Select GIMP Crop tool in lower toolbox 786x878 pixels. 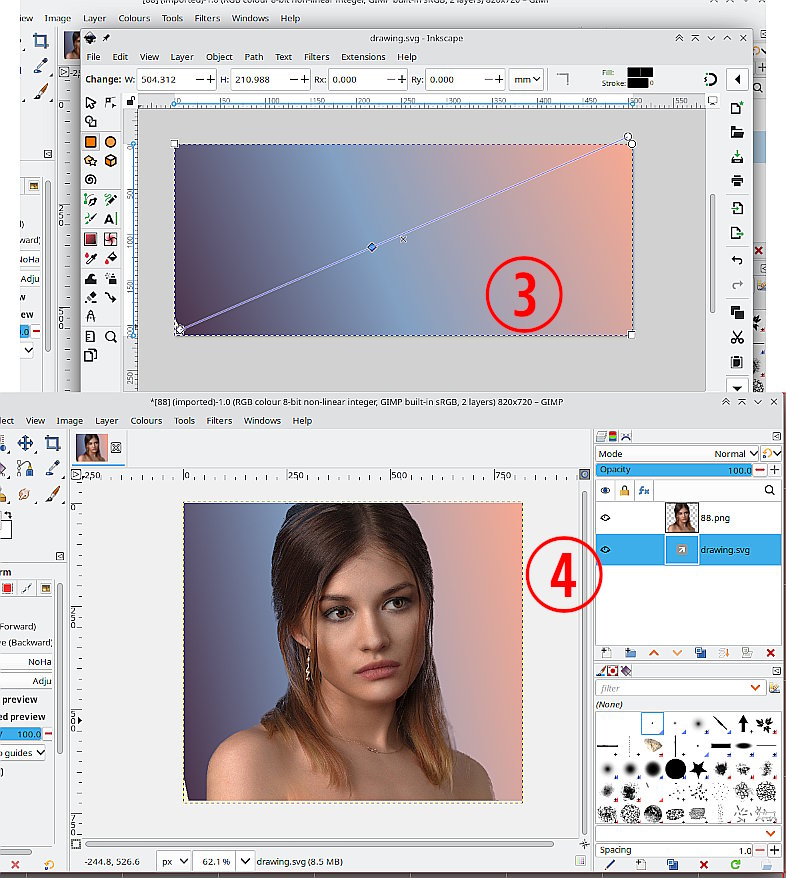52,443
